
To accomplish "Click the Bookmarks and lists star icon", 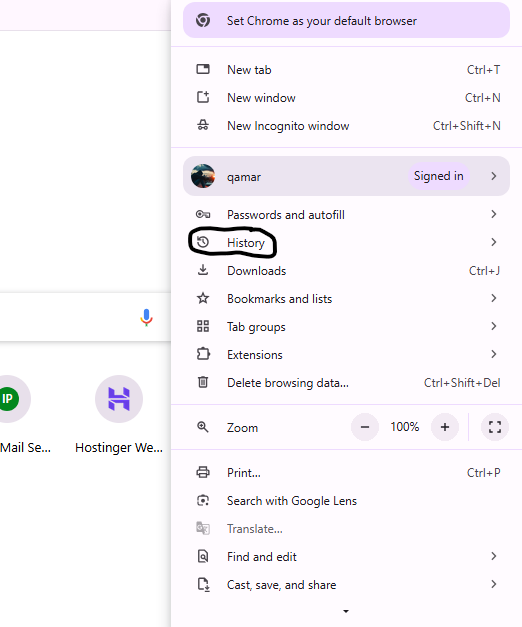I will coord(203,298).
